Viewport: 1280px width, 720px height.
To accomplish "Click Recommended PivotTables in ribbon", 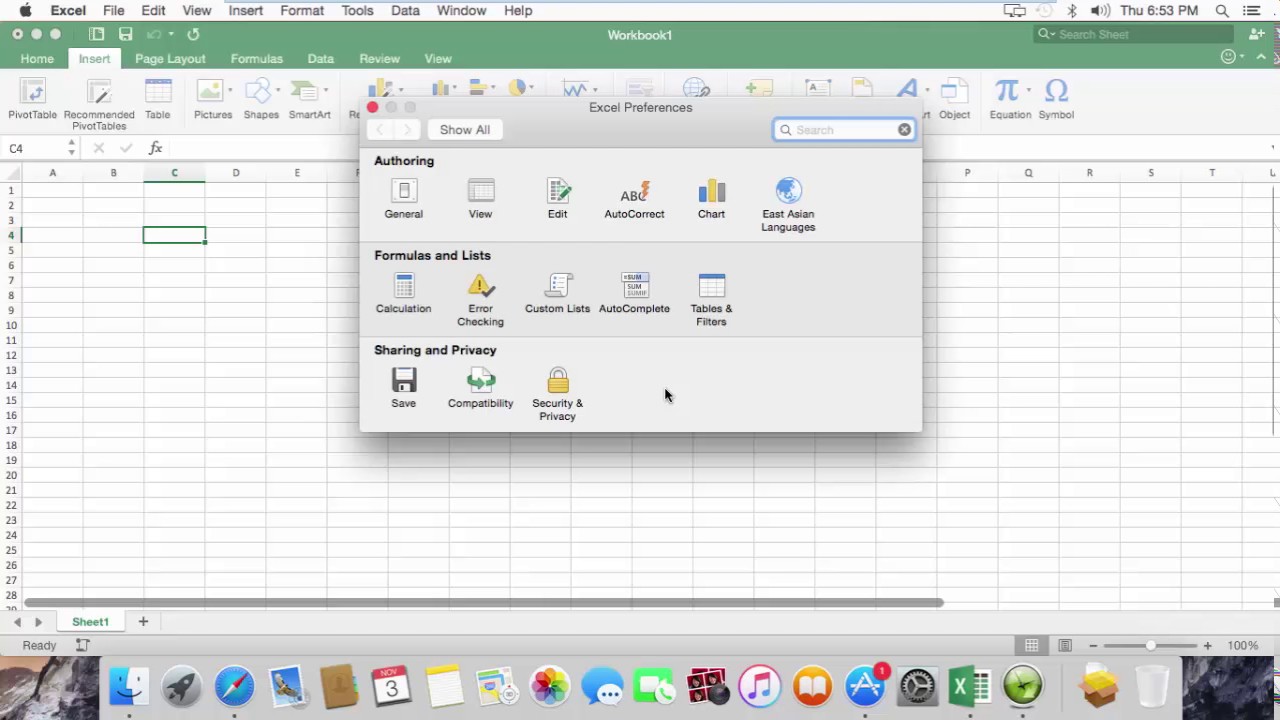I will 99,104.
